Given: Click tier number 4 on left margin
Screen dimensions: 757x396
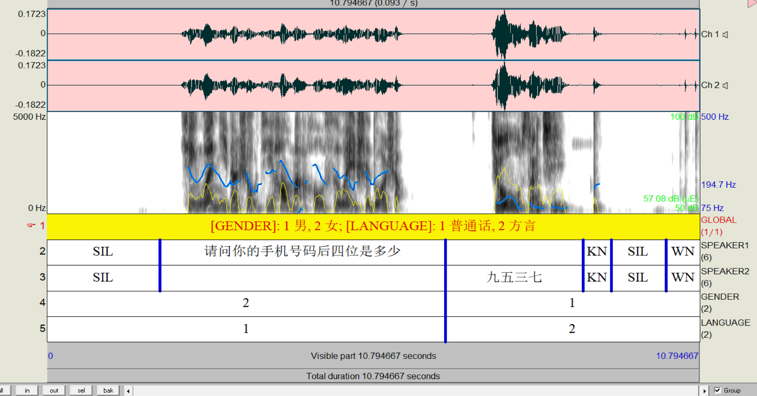Looking at the screenshot, I should tap(42, 303).
